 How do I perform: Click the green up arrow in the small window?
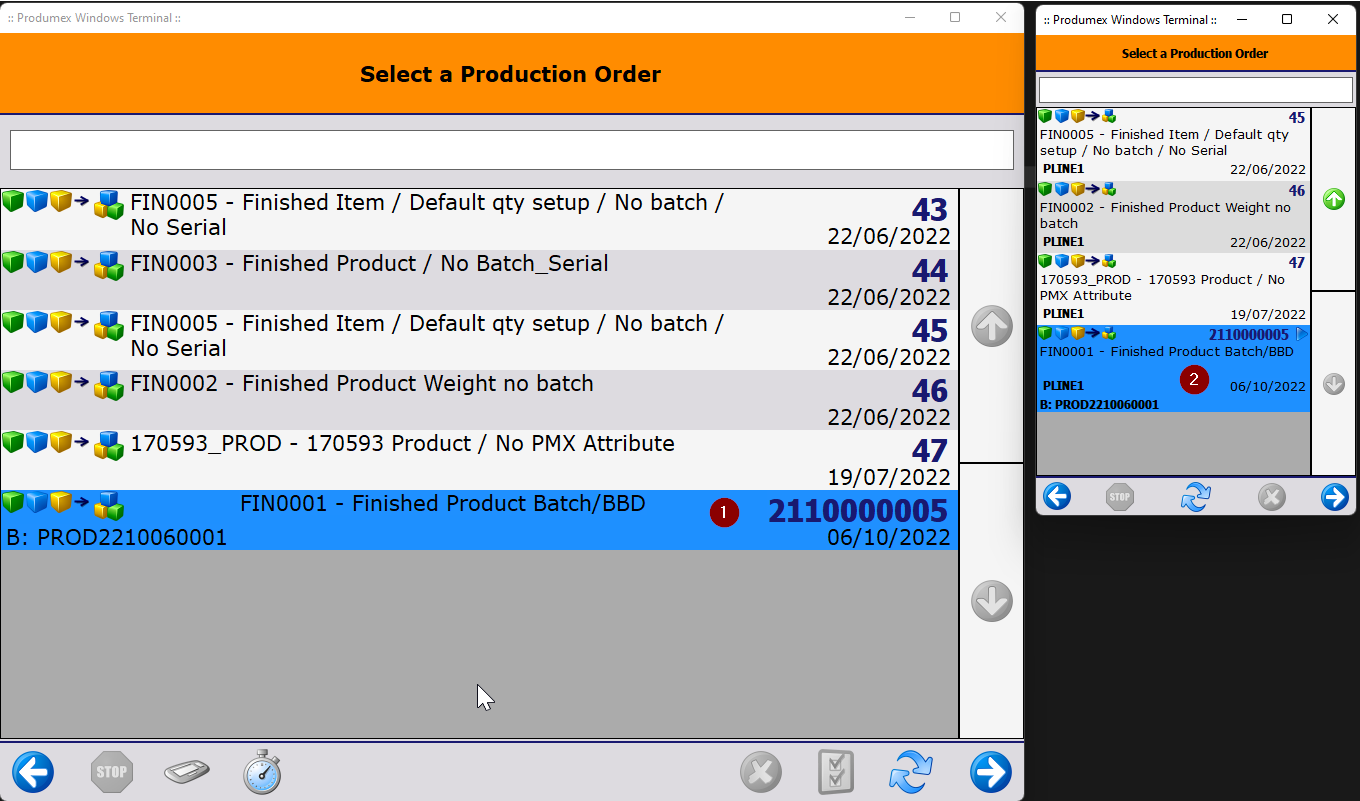[1334, 200]
